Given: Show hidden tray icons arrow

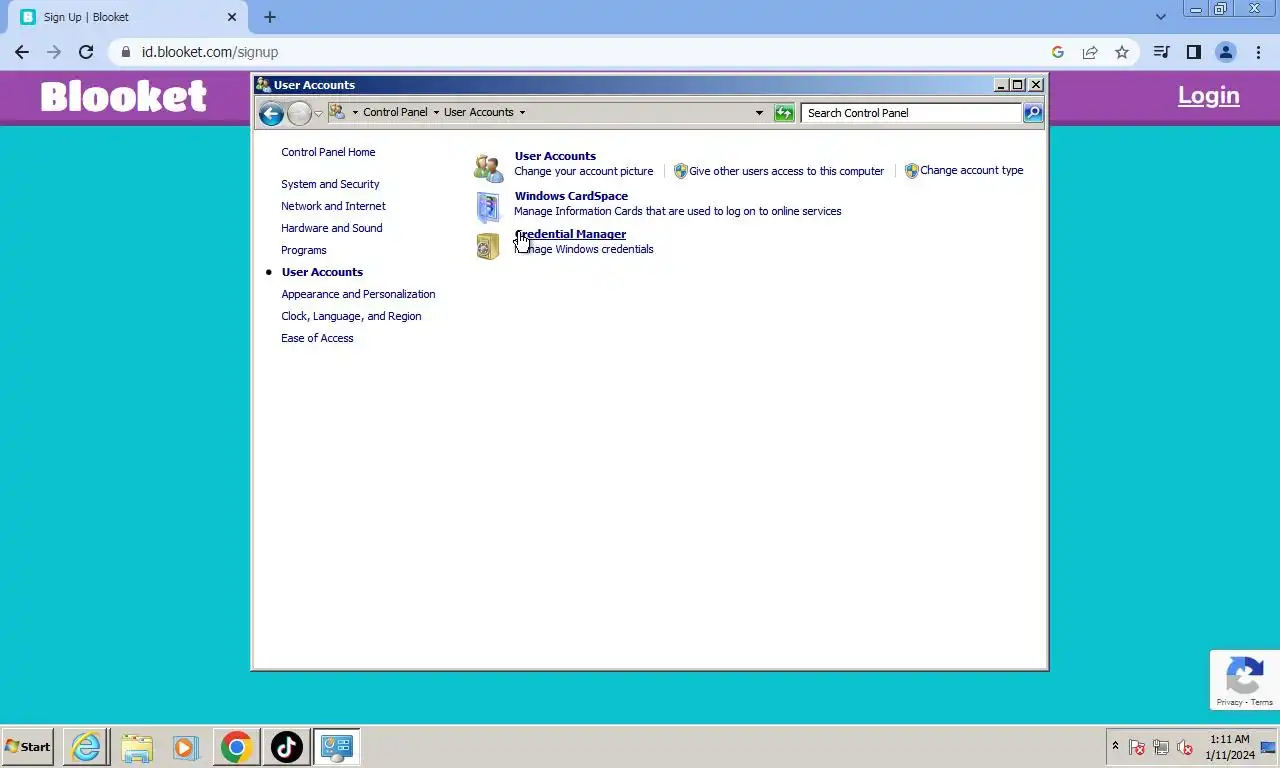Looking at the screenshot, I should coord(1115,746).
